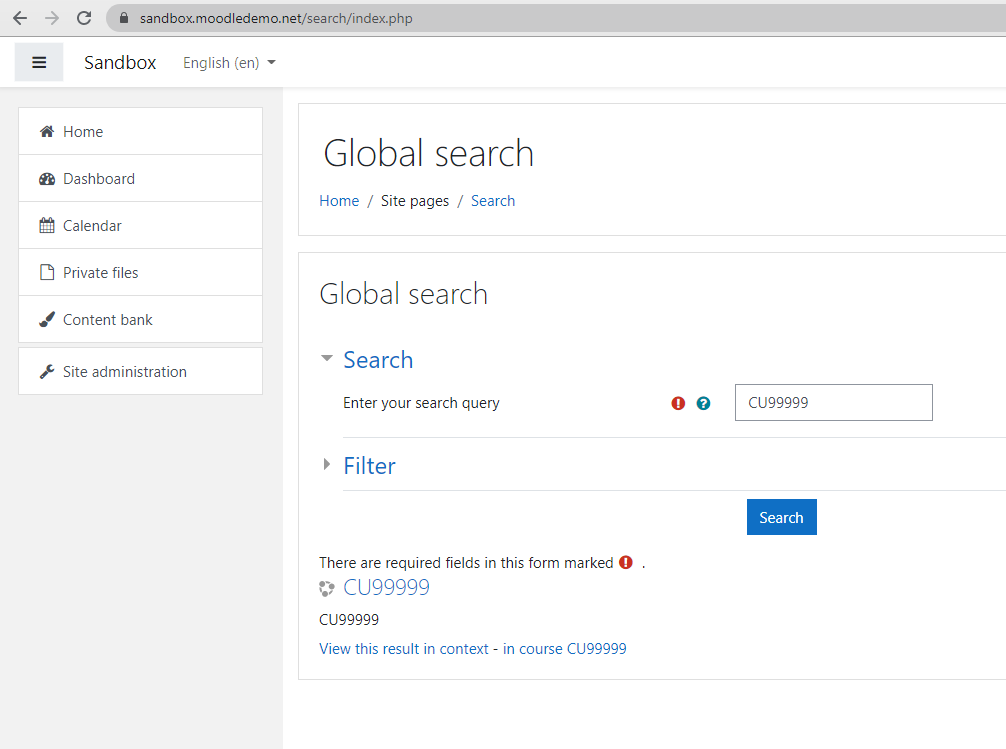Image resolution: width=1006 pixels, height=749 pixels.
Task: Go back using the browser back arrow
Action: (x=20, y=18)
